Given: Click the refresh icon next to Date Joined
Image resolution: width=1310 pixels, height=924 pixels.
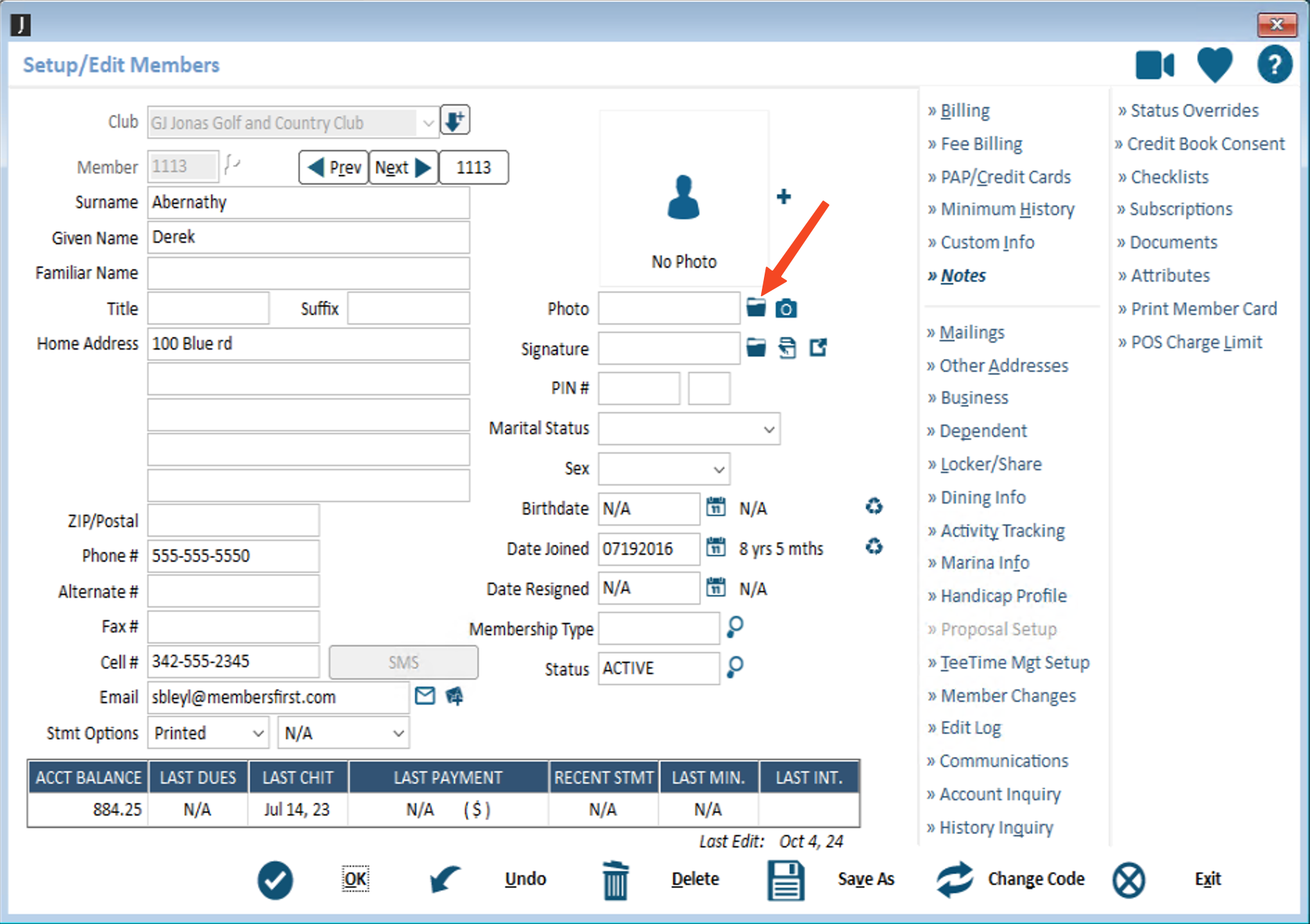Looking at the screenshot, I should [x=874, y=547].
